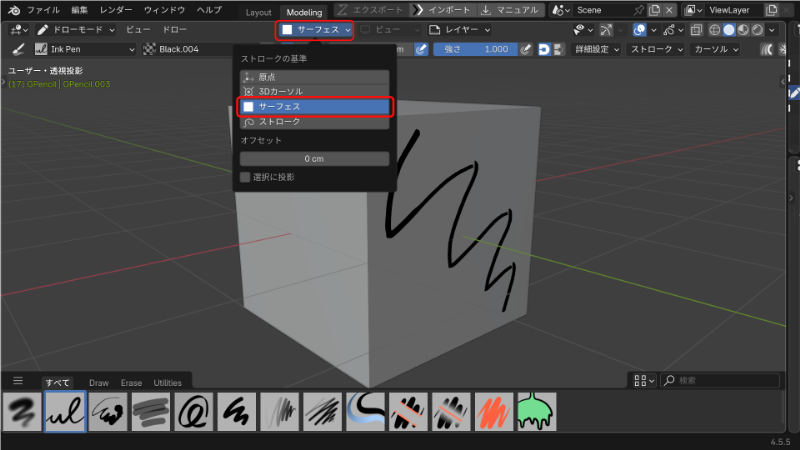Choose the spiral @ brush preset
800x450 pixels.
coord(193,412)
